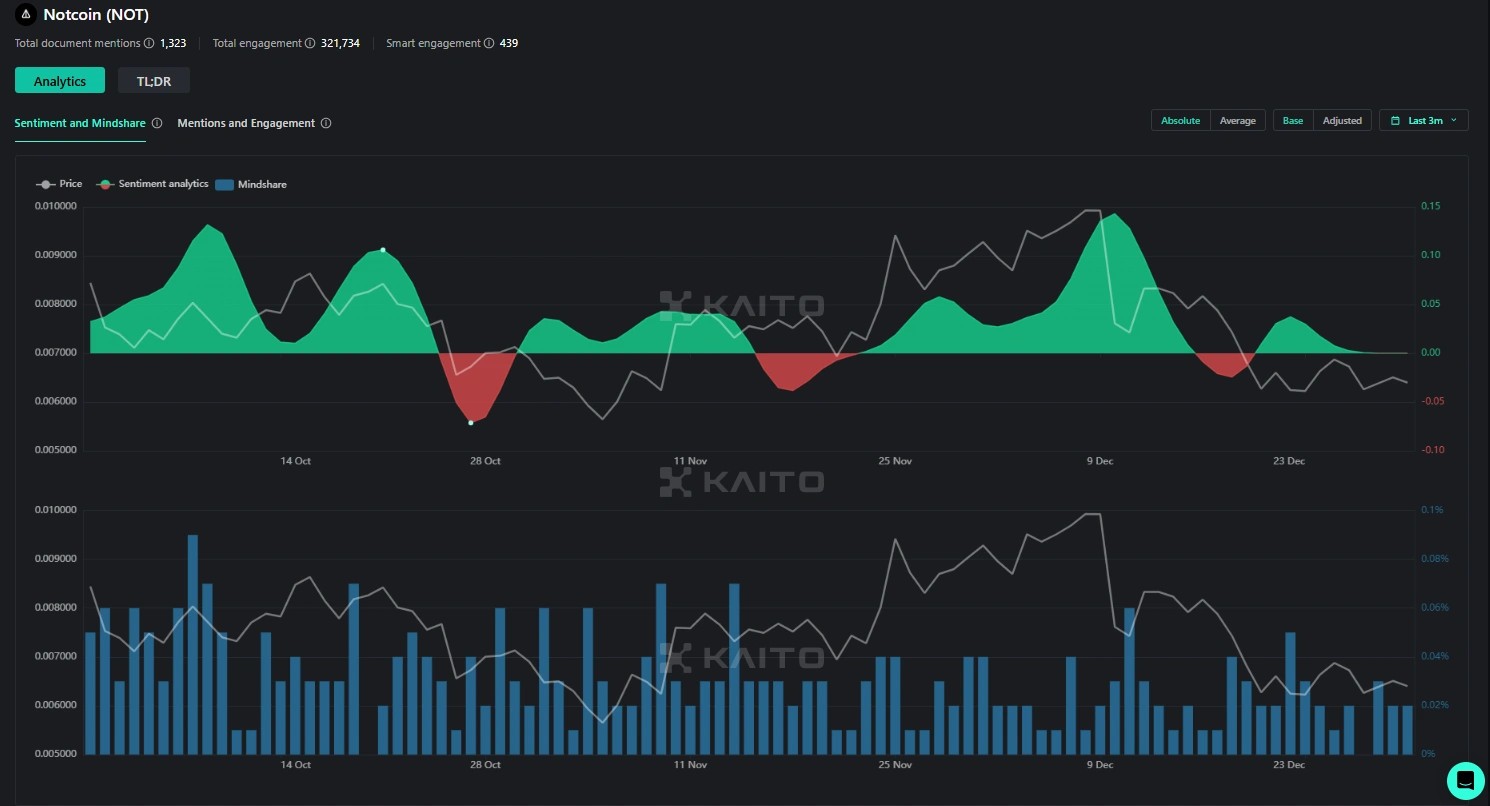
Task: Click the tallest mindshare bar near 0.09%
Action: coord(193,644)
